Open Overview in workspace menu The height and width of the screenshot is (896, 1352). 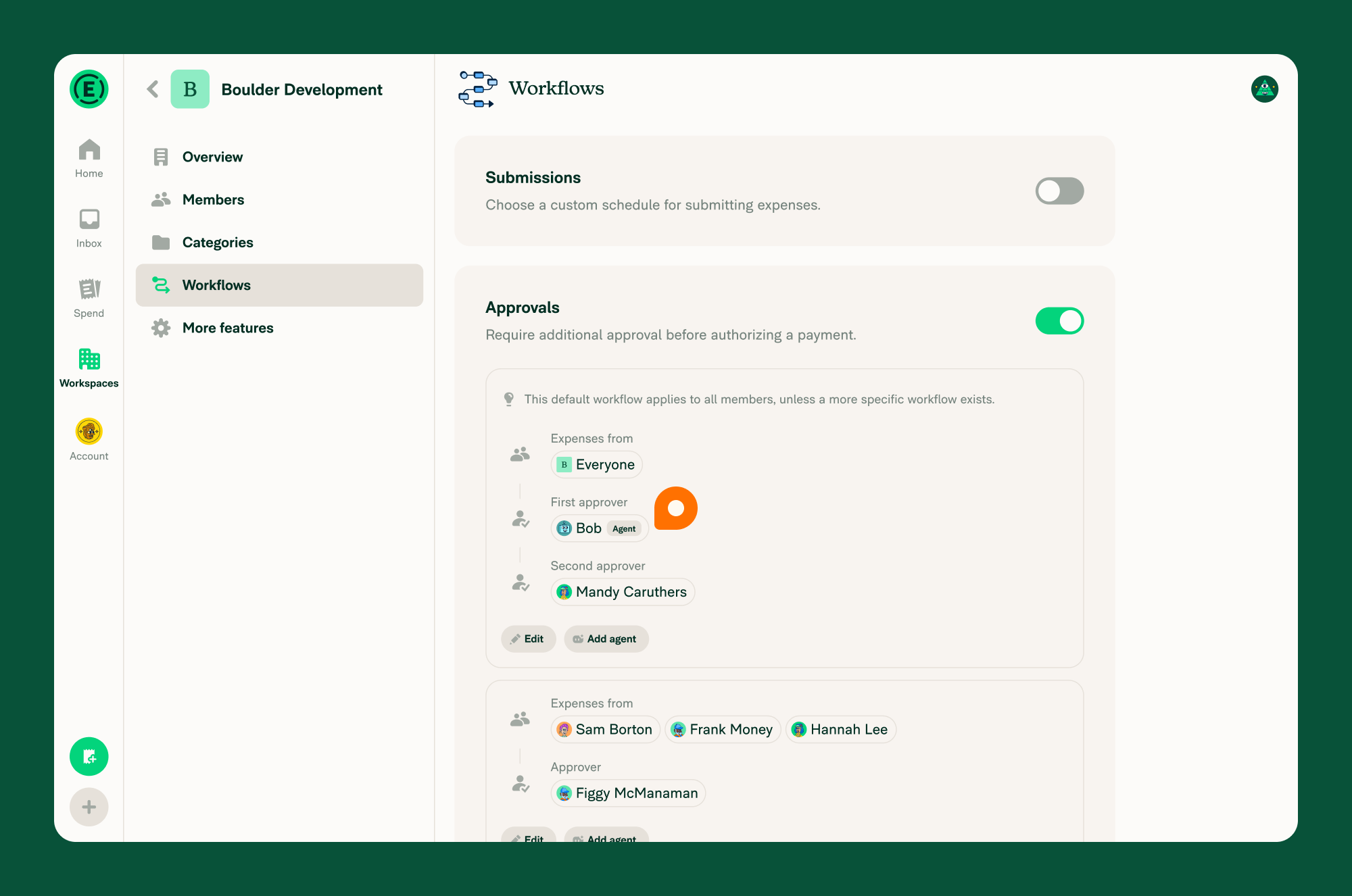pos(279,157)
